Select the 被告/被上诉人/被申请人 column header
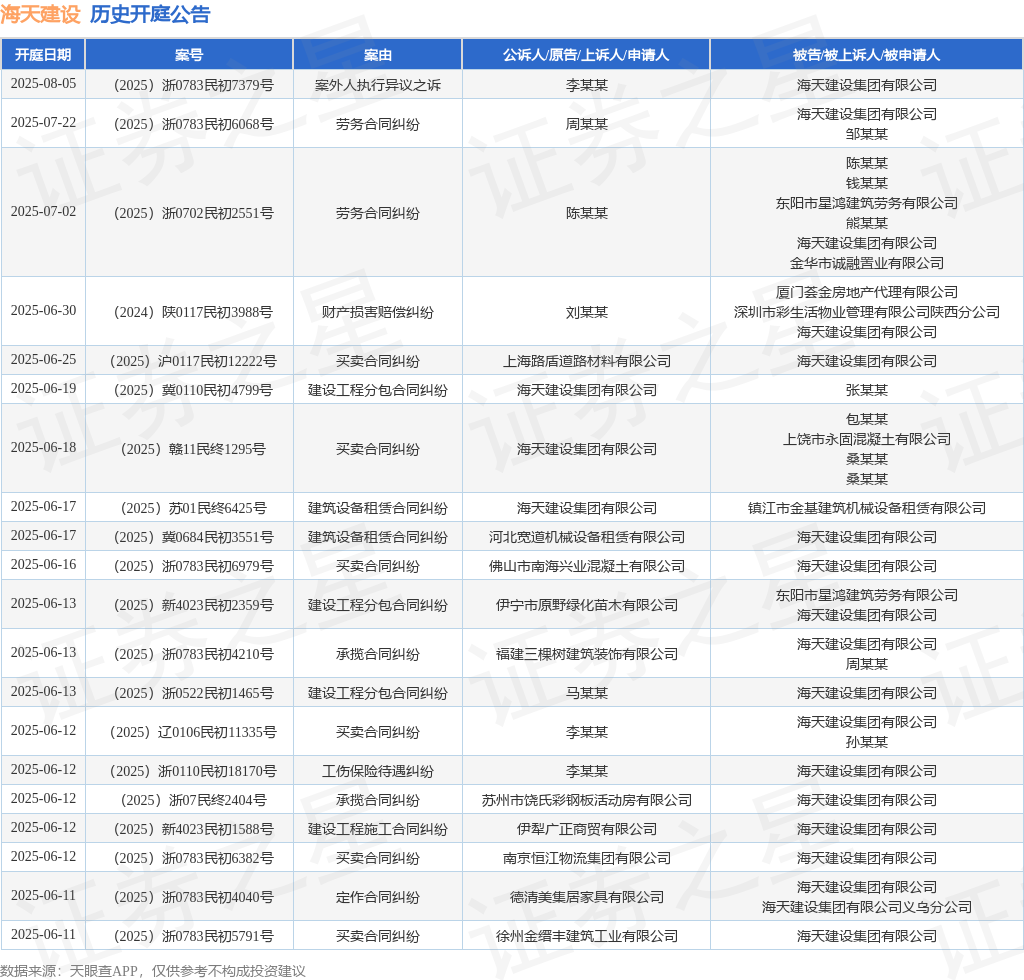Image resolution: width=1024 pixels, height=980 pixels. (867, 55)
